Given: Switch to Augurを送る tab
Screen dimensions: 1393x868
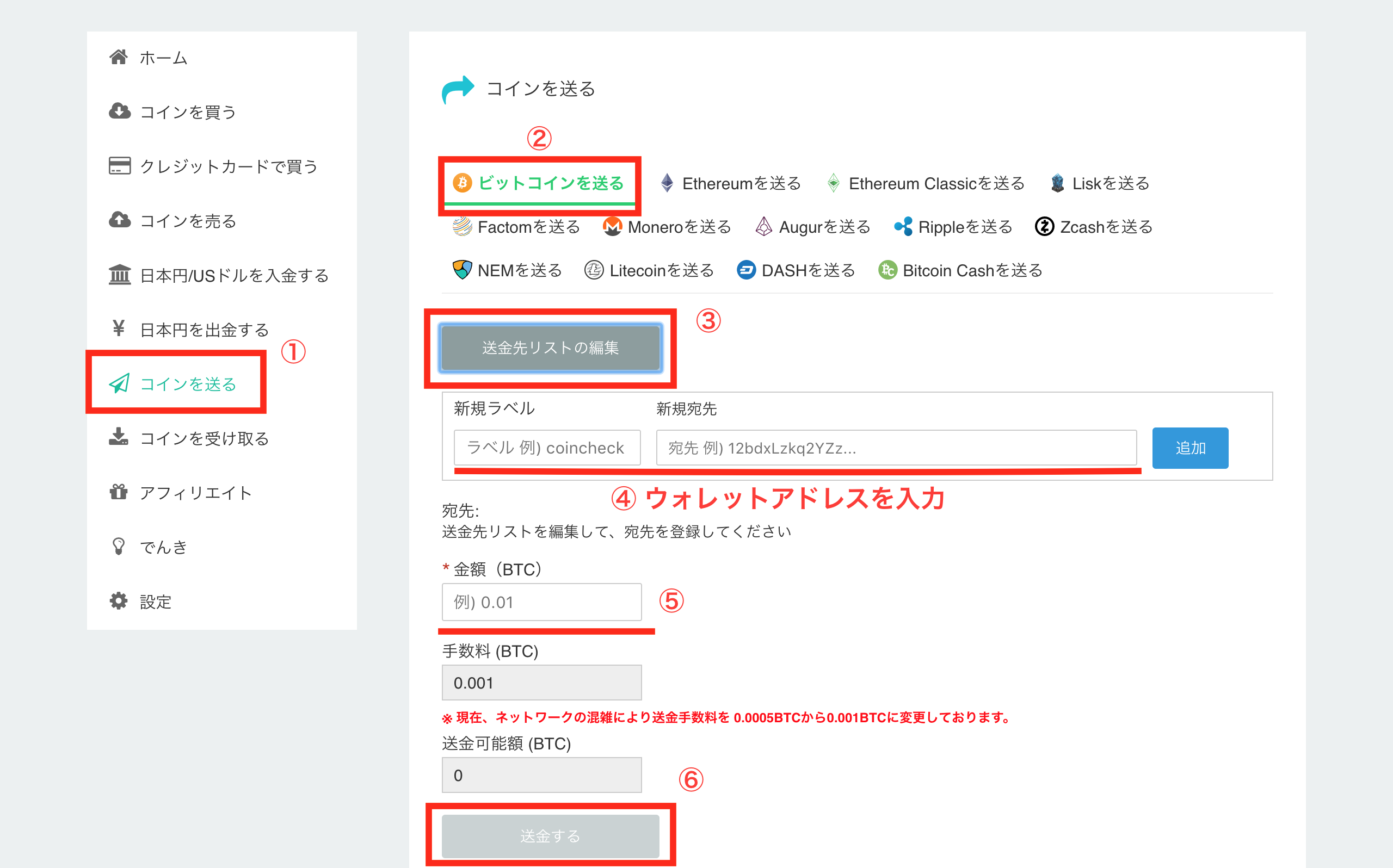Looking at the screenshot, I should click(812, 227).
